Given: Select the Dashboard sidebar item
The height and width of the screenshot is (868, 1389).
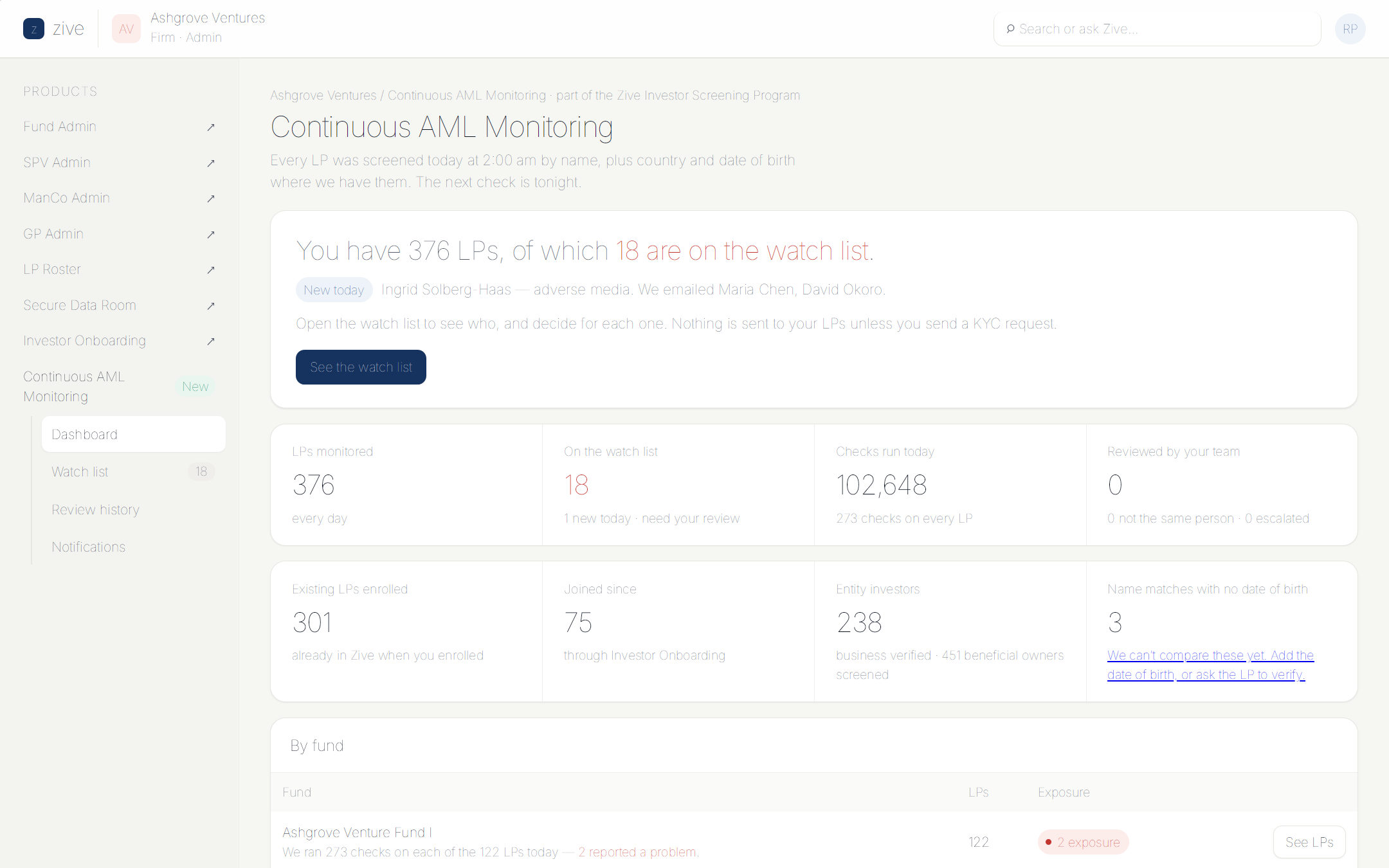Looking at the screenshot, I should (x=133, y=435).
